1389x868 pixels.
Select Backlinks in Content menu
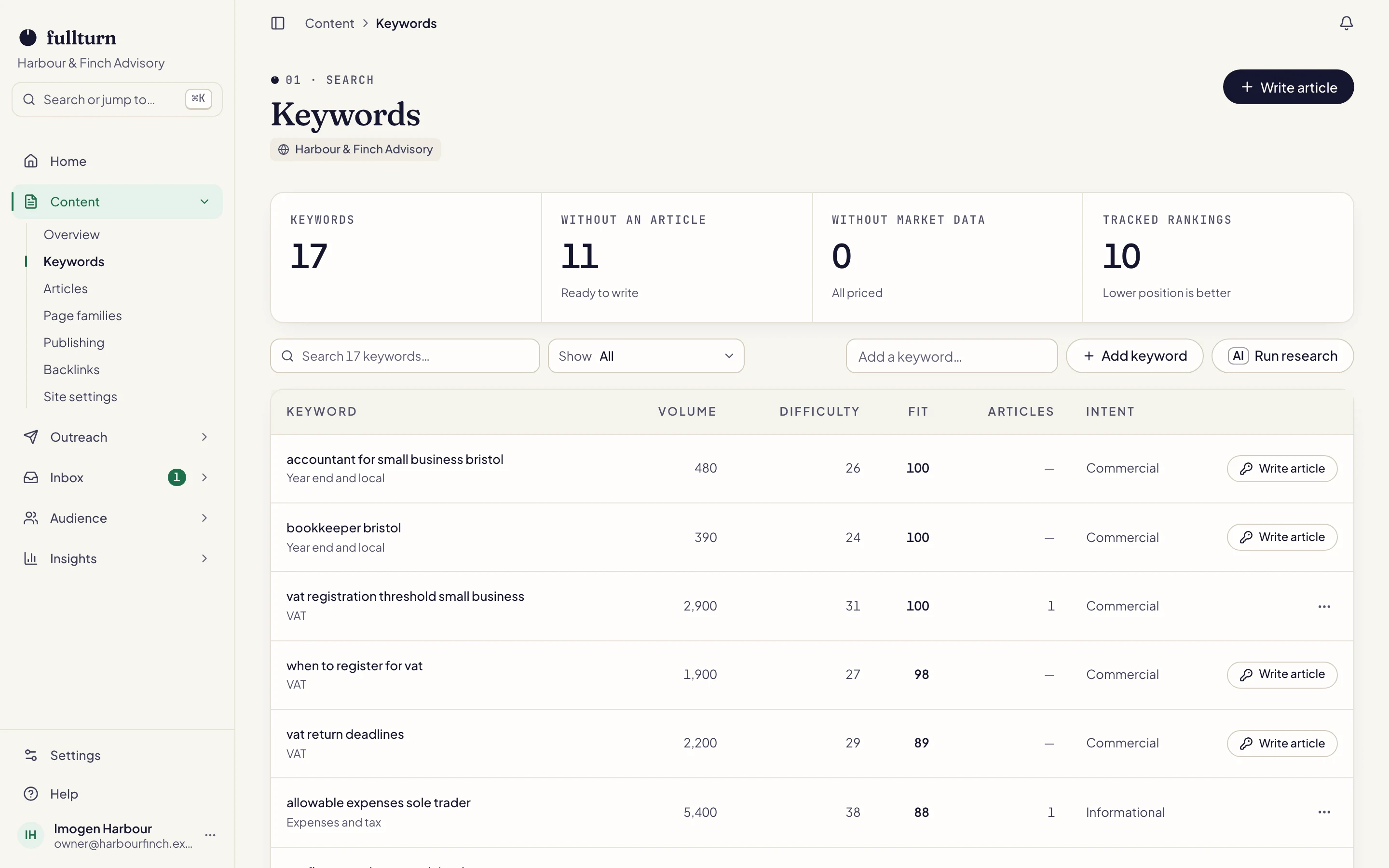[72, 370]
